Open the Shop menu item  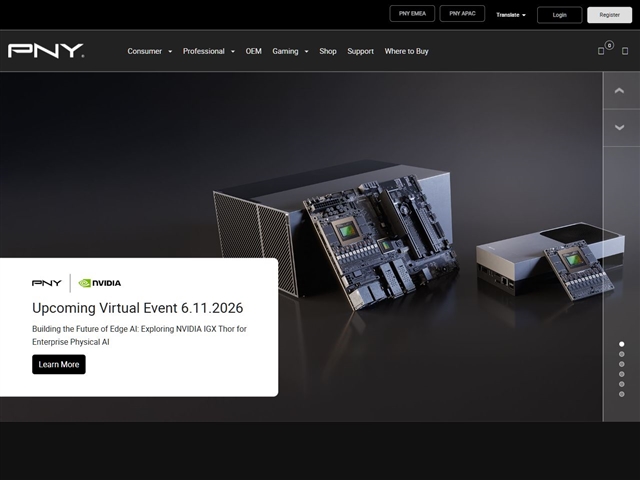tap(328, 51)
